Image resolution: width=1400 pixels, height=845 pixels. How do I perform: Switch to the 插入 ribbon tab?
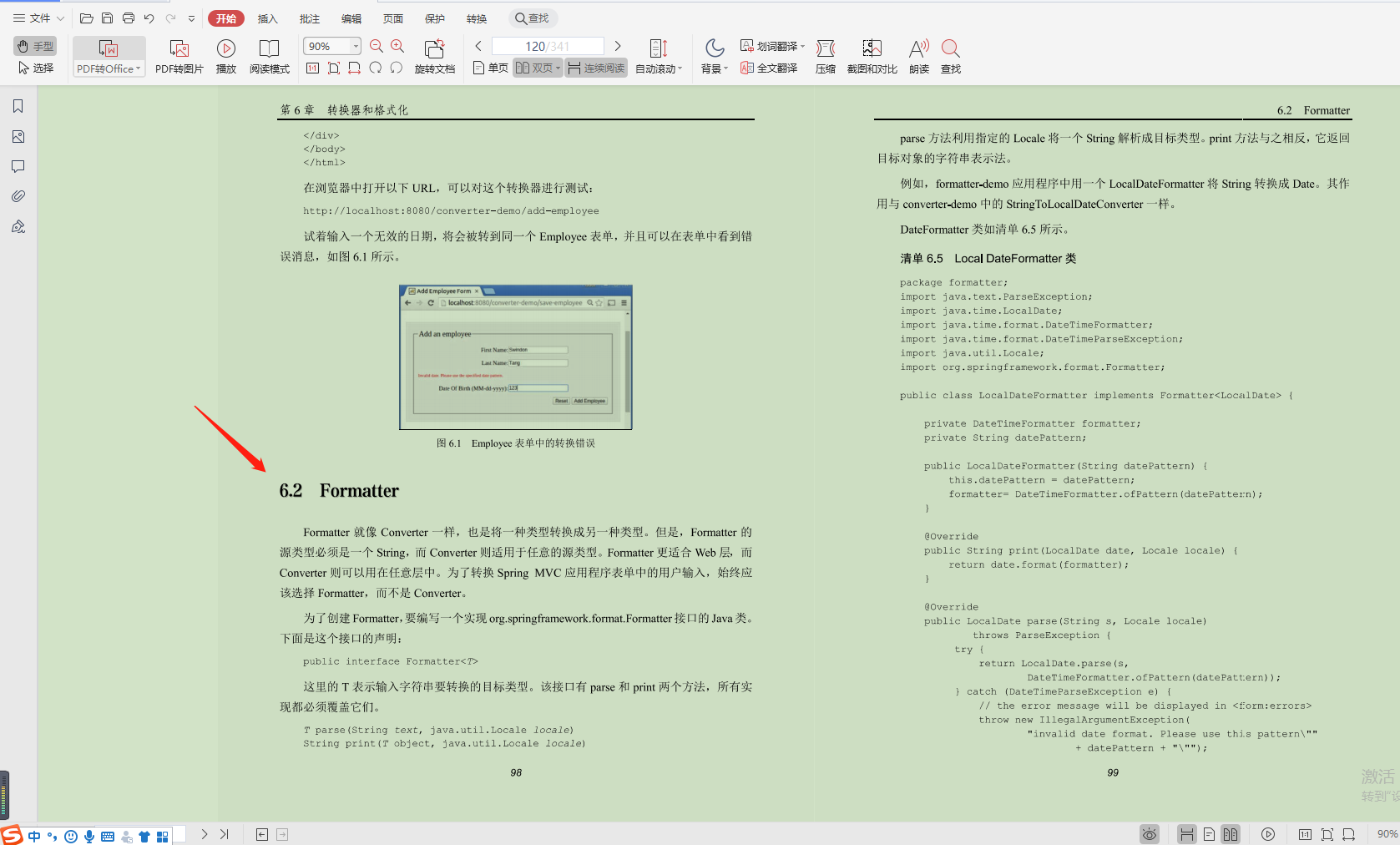[267, 18]
